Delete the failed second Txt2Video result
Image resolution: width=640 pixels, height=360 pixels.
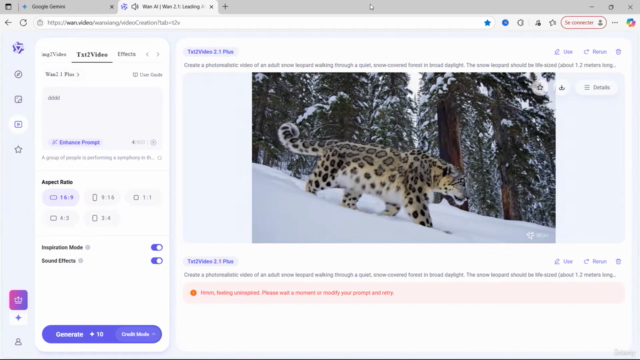click(x=618, y=261)
